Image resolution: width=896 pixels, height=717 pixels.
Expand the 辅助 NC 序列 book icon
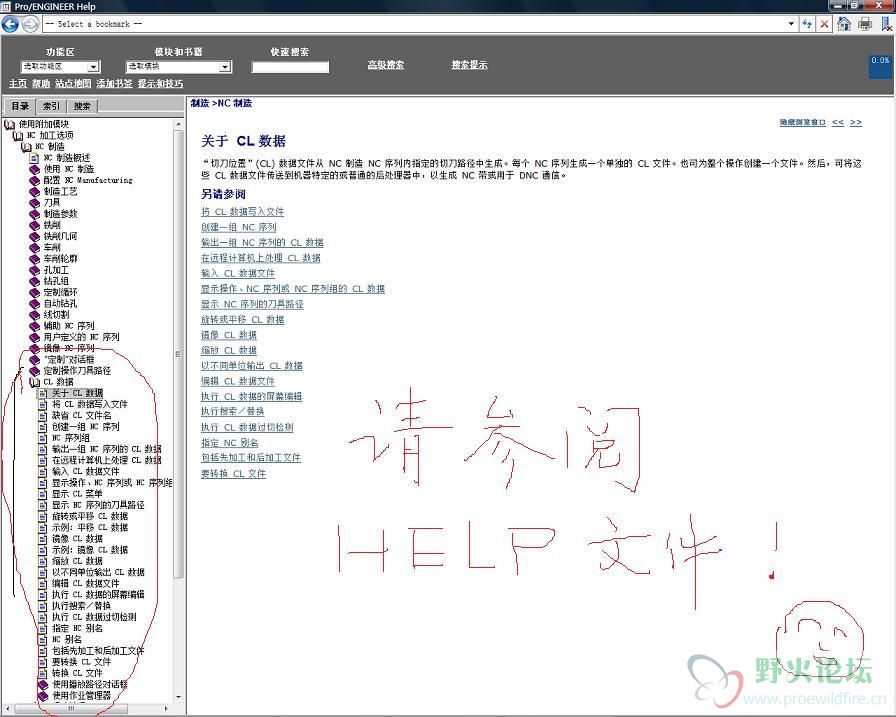click(34, 326)
